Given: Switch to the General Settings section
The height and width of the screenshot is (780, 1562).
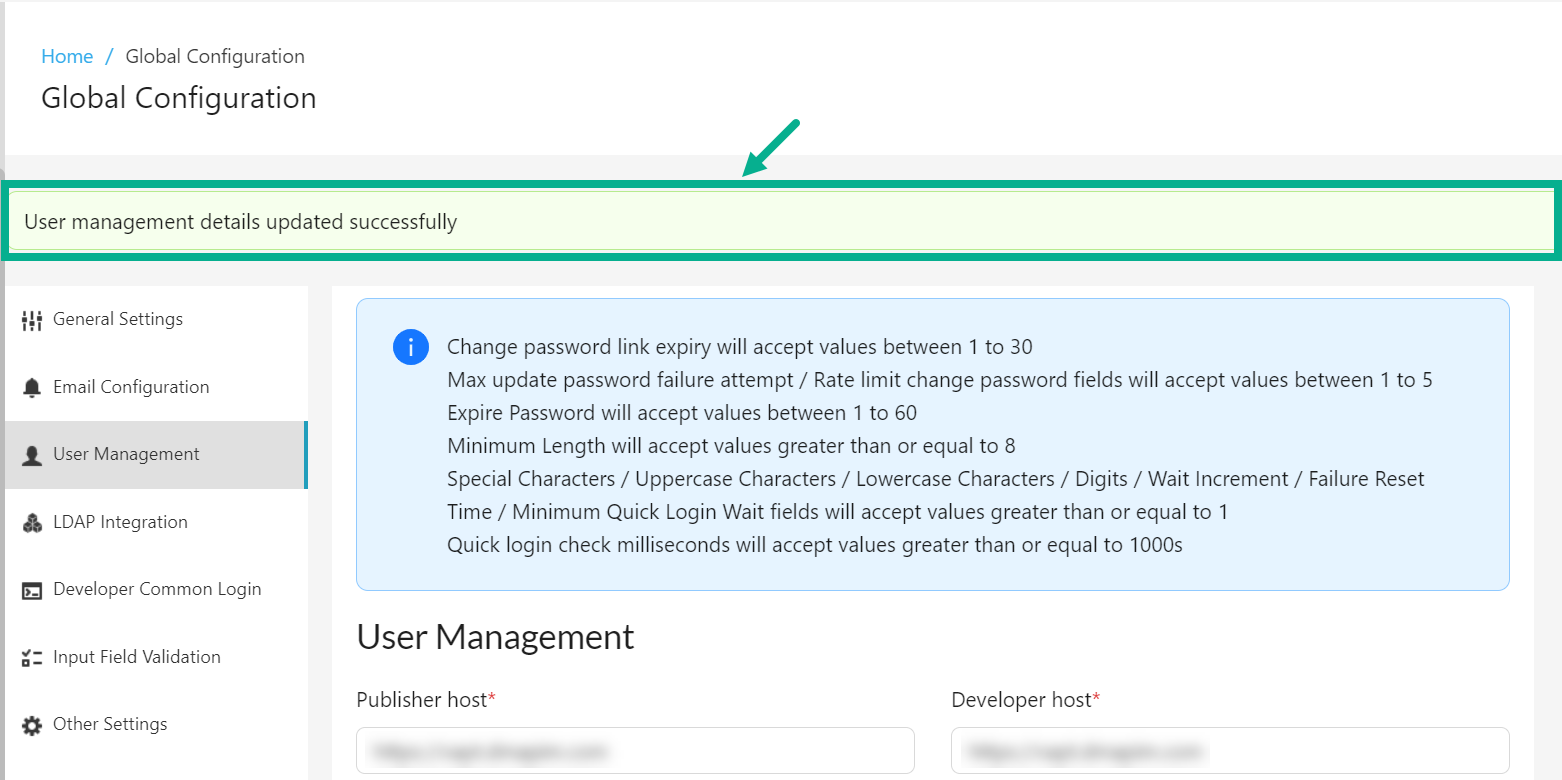Looking at the screenshot, I should 118,319.
